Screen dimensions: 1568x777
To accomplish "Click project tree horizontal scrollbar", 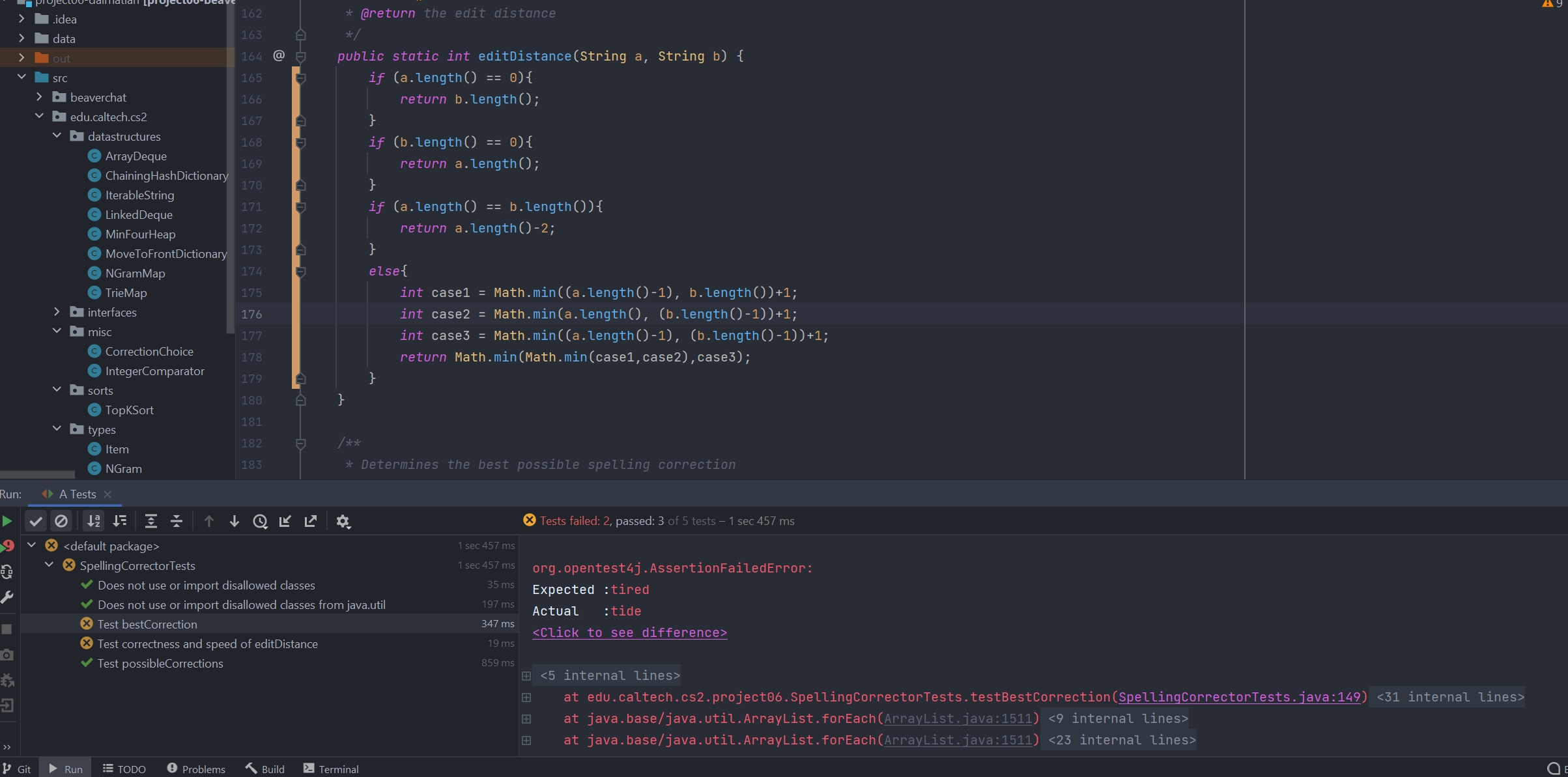I will (x=38, y=475).
